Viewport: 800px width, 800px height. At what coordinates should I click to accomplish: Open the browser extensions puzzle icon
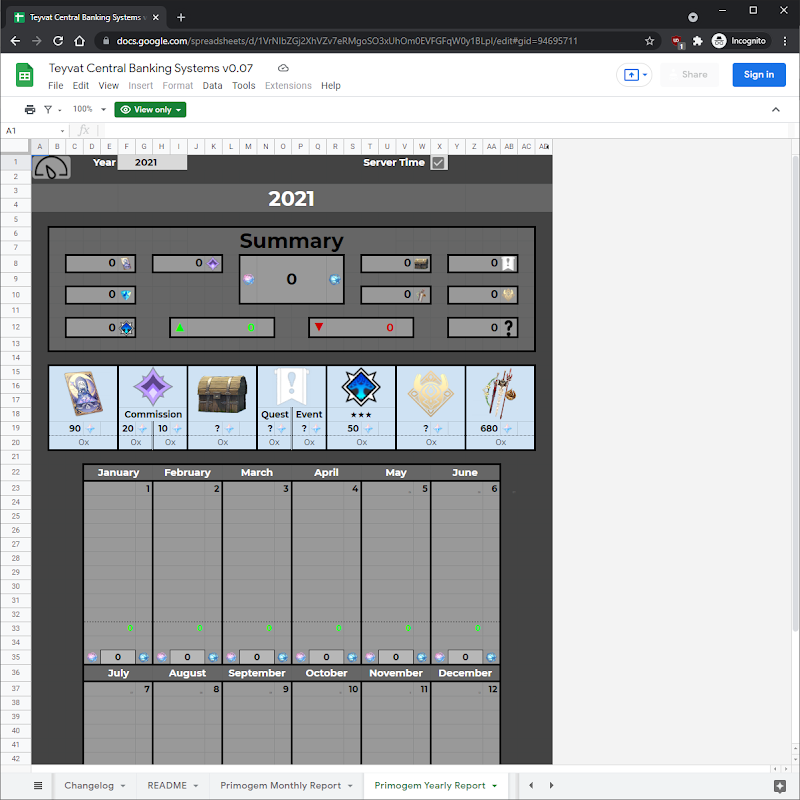tap(697, 41)
